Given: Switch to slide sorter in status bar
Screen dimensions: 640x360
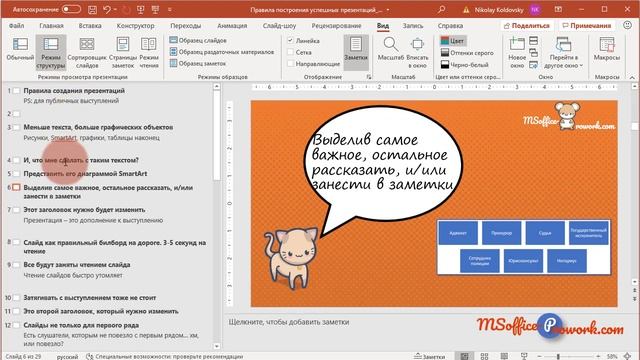Looking at the screenshot, I should coord(484,356).
